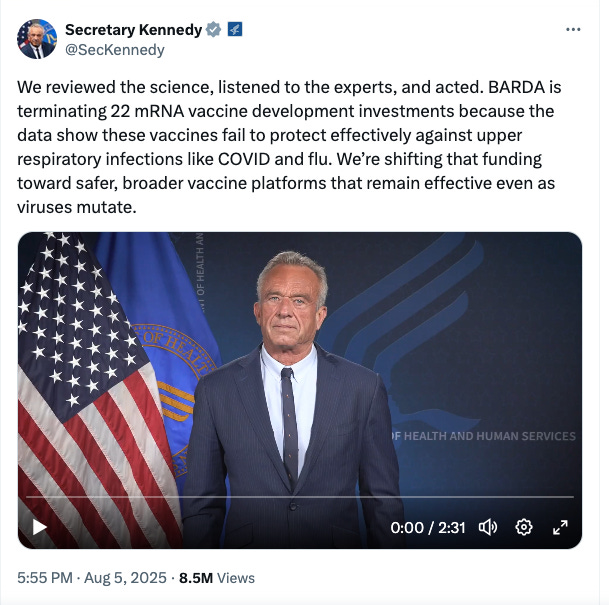
Task: Click the 5:55 PM post time
Action: click(x=45, y=577)
